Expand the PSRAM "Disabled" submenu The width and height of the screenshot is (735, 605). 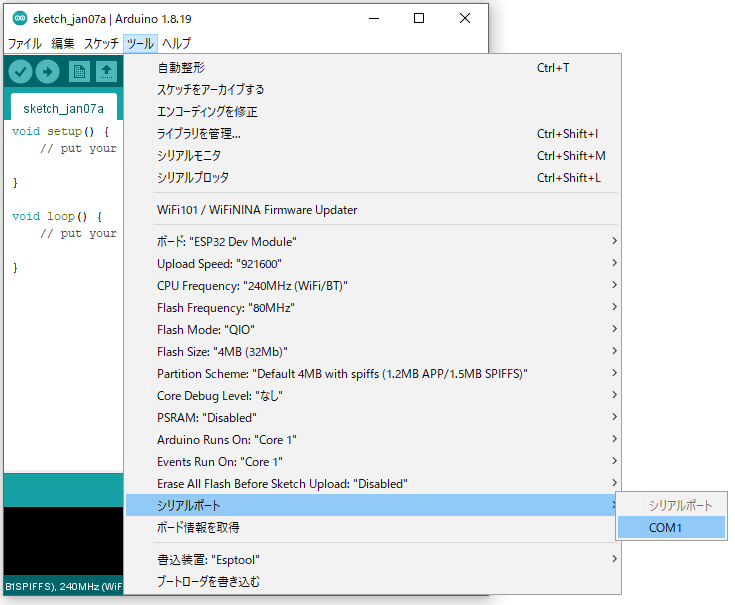click(373, 418)
